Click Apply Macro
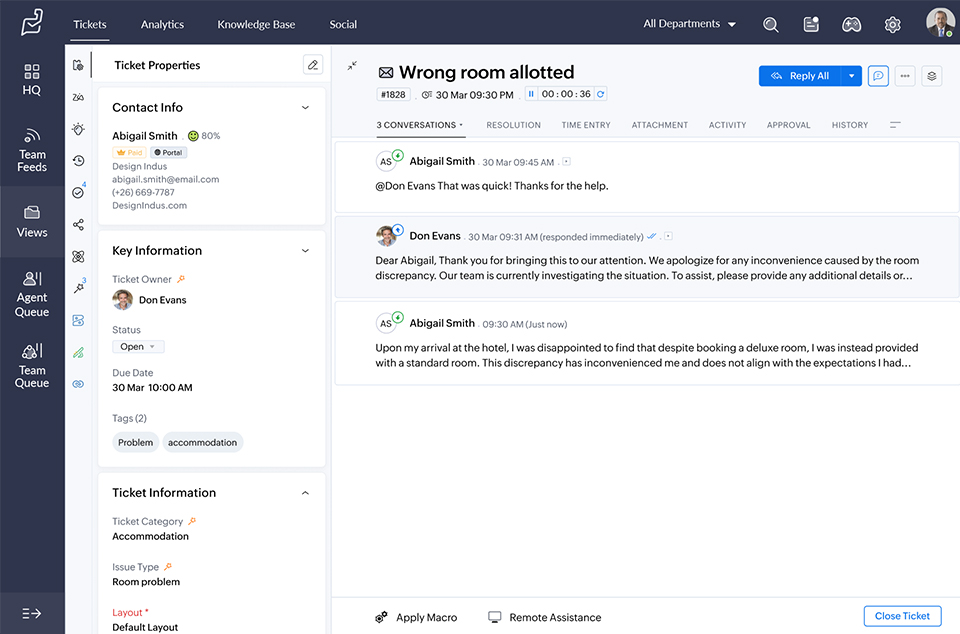The image size is (960, 634). tap(416, 617)
